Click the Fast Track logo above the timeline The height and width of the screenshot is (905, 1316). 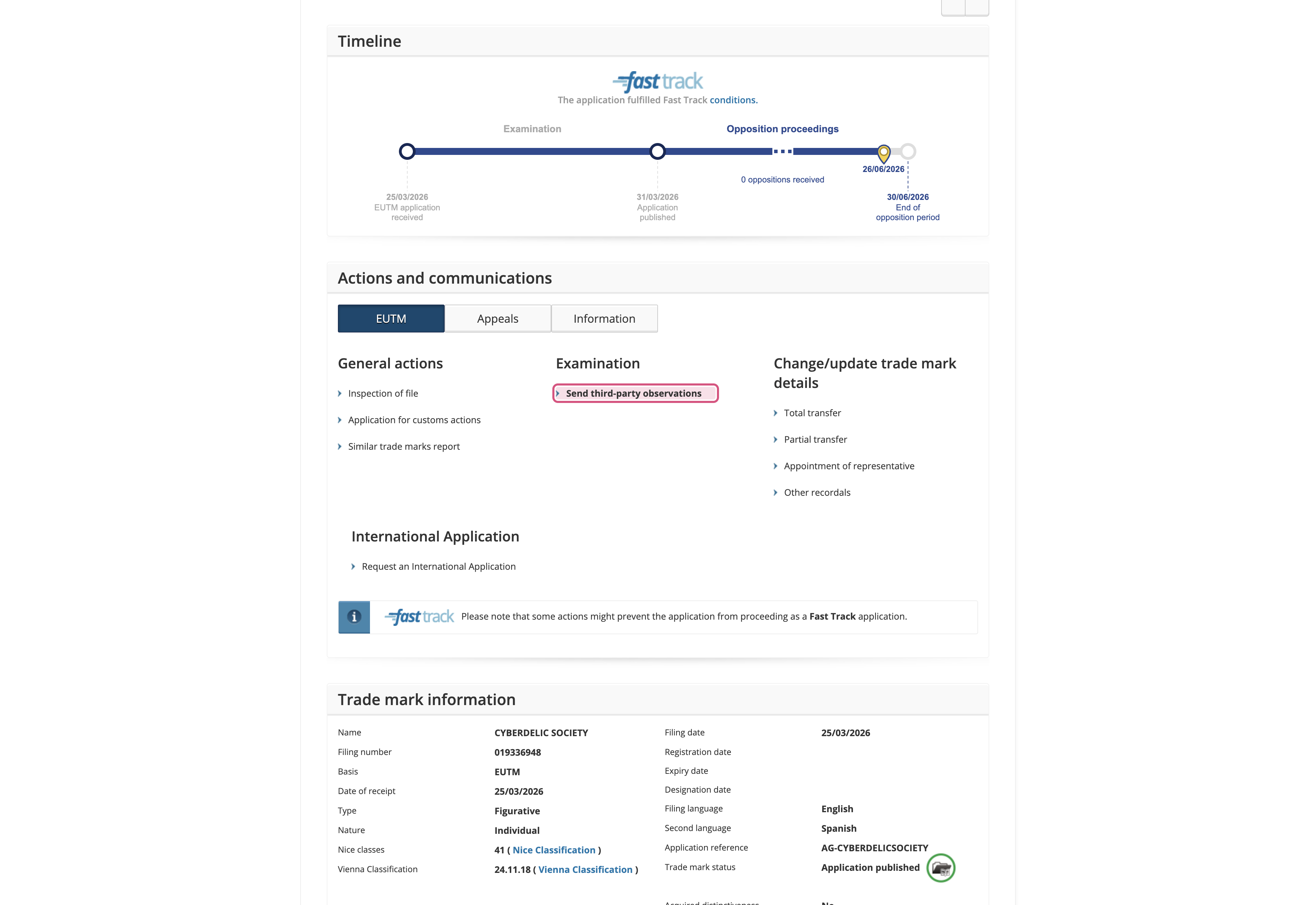coord(657,82)
